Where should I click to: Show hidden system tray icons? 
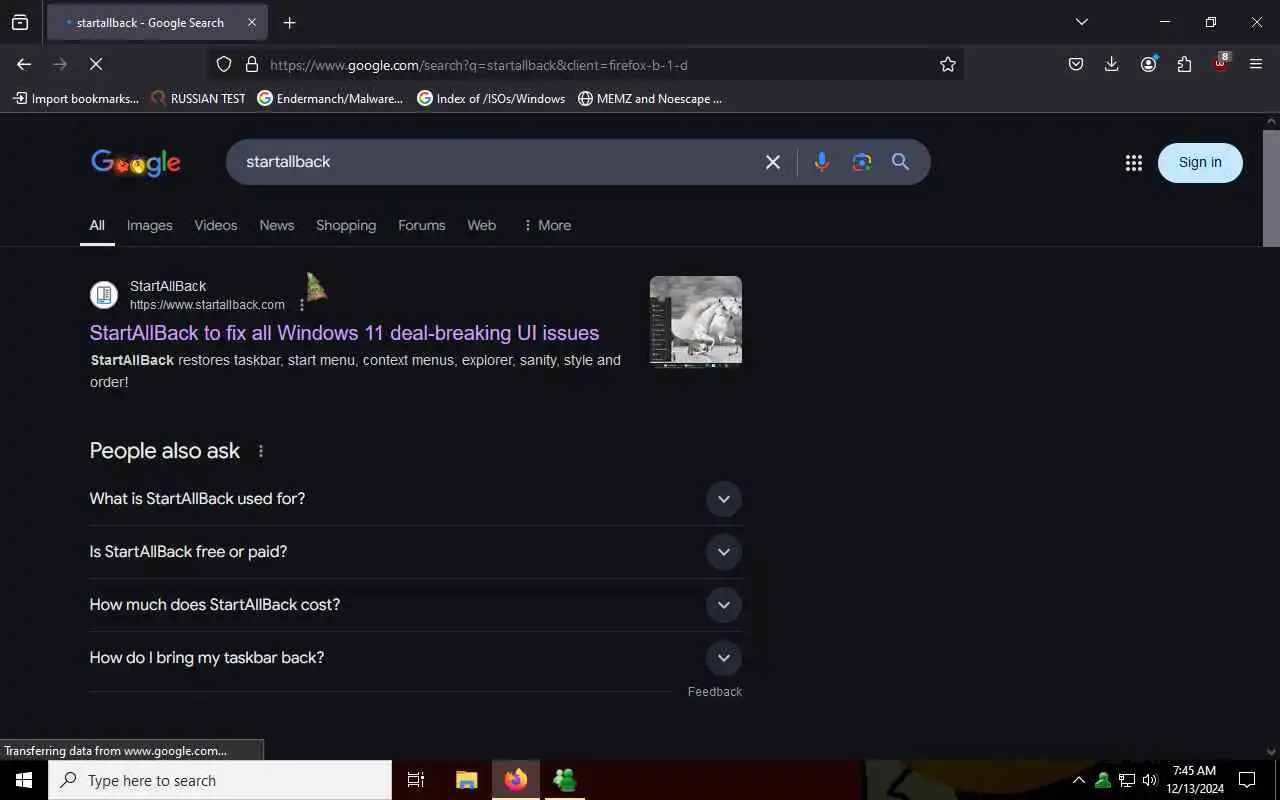1079,780
